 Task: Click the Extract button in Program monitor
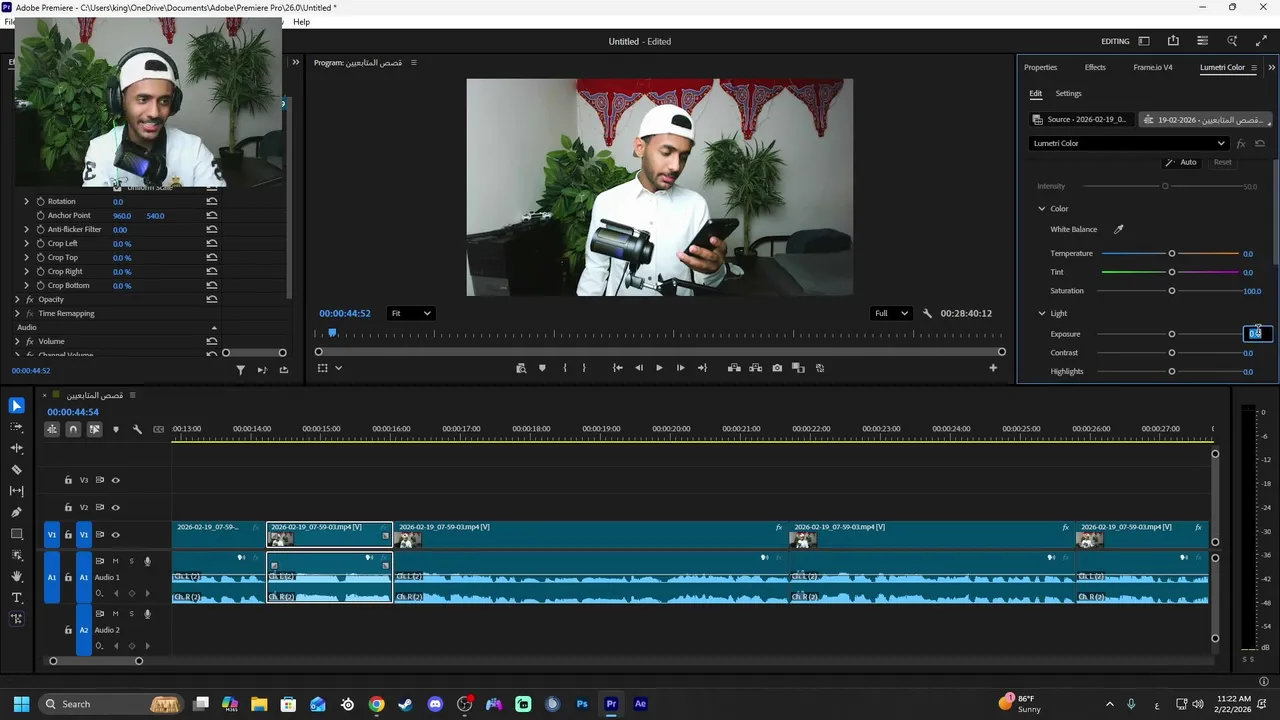(756, 368)
